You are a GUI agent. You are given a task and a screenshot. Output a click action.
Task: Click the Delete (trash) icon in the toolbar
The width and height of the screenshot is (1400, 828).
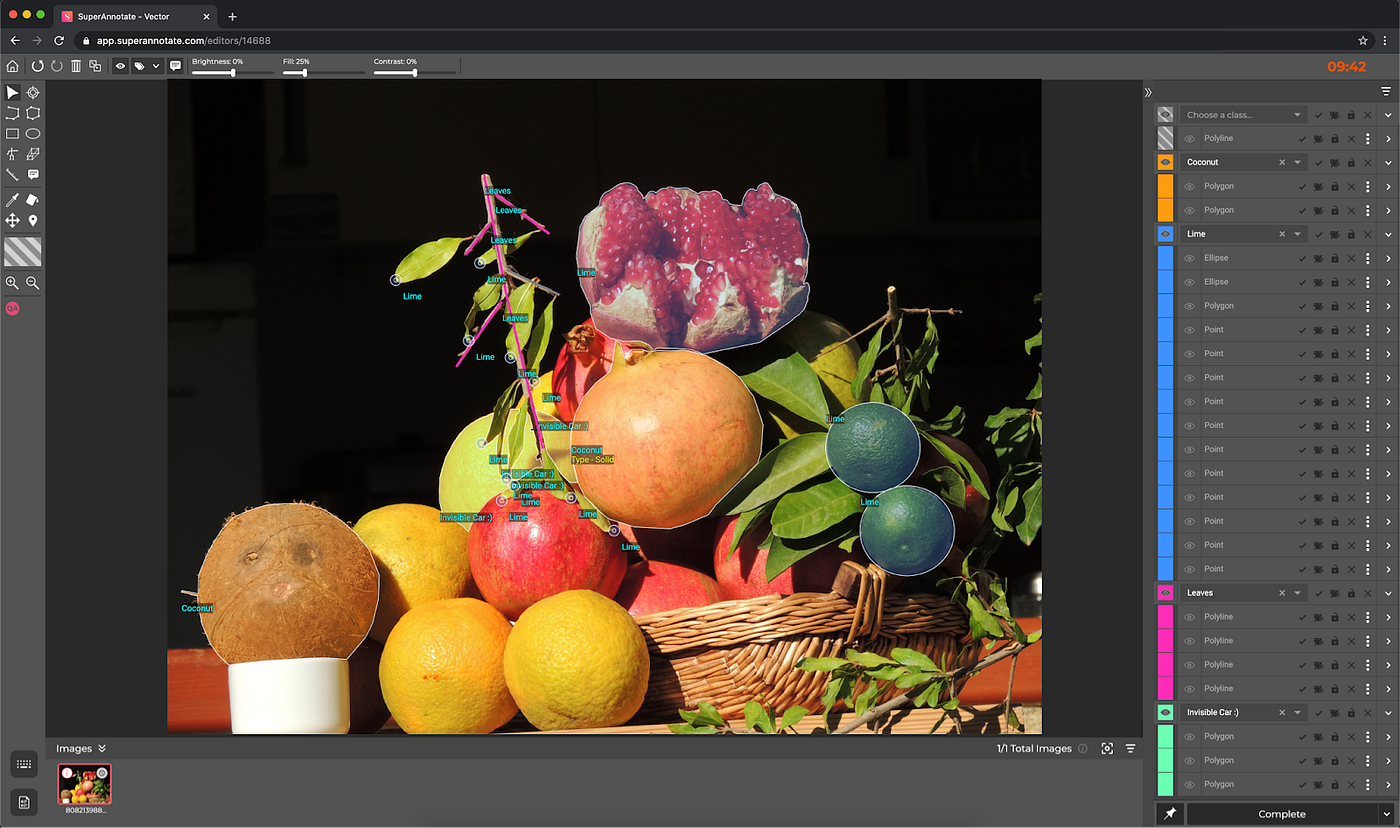pyautogui.click(x=75, y=65)
